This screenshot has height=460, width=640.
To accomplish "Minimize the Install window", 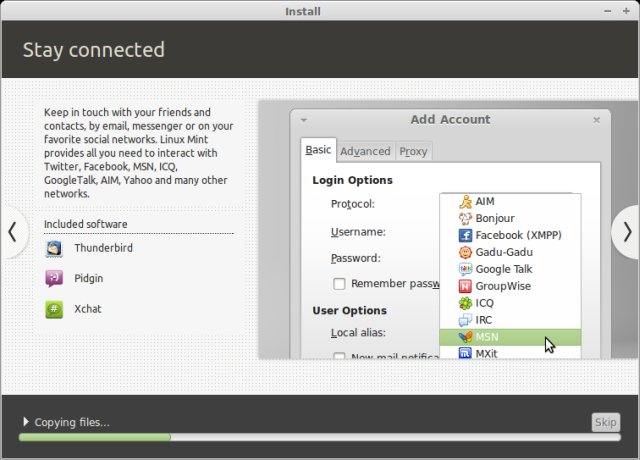I will click(x=607, y=11).
